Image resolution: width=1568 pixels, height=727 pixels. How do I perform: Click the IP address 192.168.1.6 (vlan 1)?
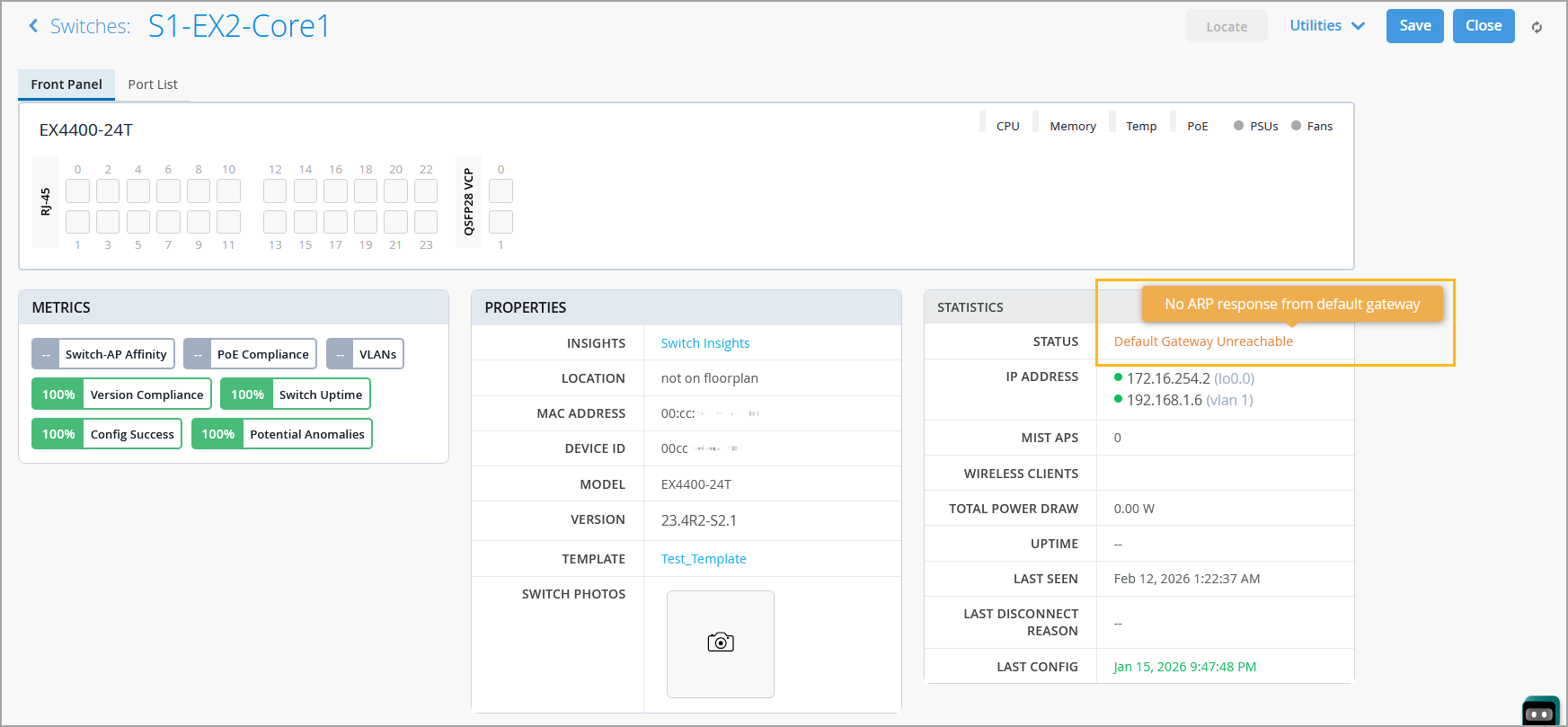point(1190,400)
